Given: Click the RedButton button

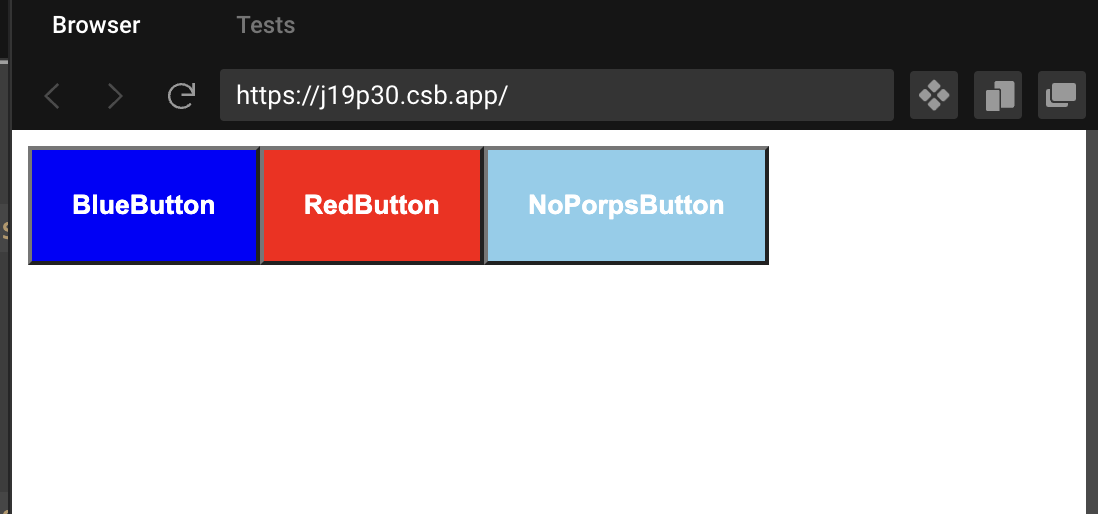Looking at the screenshot, I should click(372, 205).
